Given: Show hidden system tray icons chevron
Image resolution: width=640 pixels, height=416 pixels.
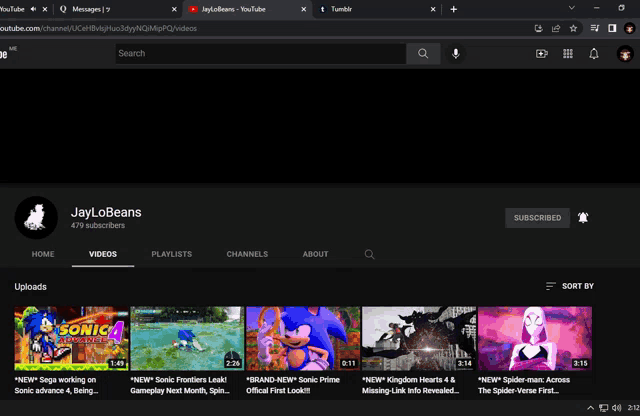Looking at the screenshot, I should [590, 407].
